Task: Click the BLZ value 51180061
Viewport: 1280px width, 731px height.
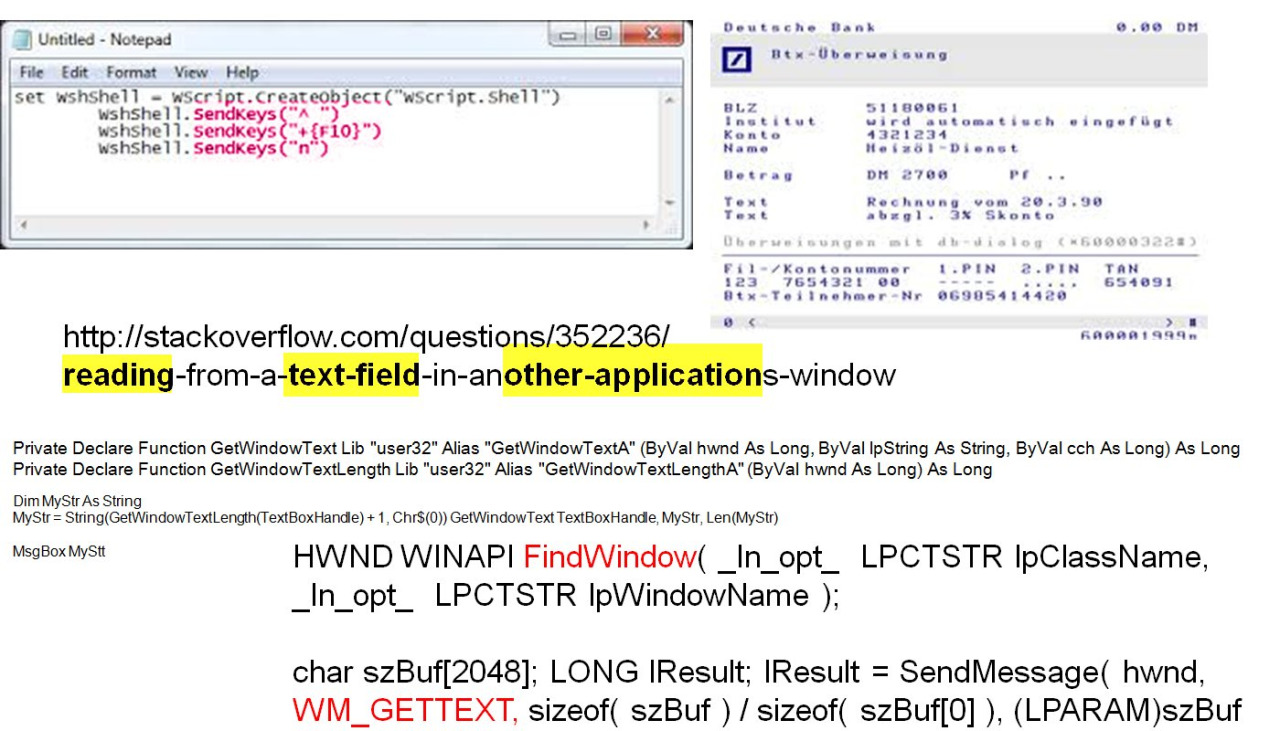Action: pos(912,107)
